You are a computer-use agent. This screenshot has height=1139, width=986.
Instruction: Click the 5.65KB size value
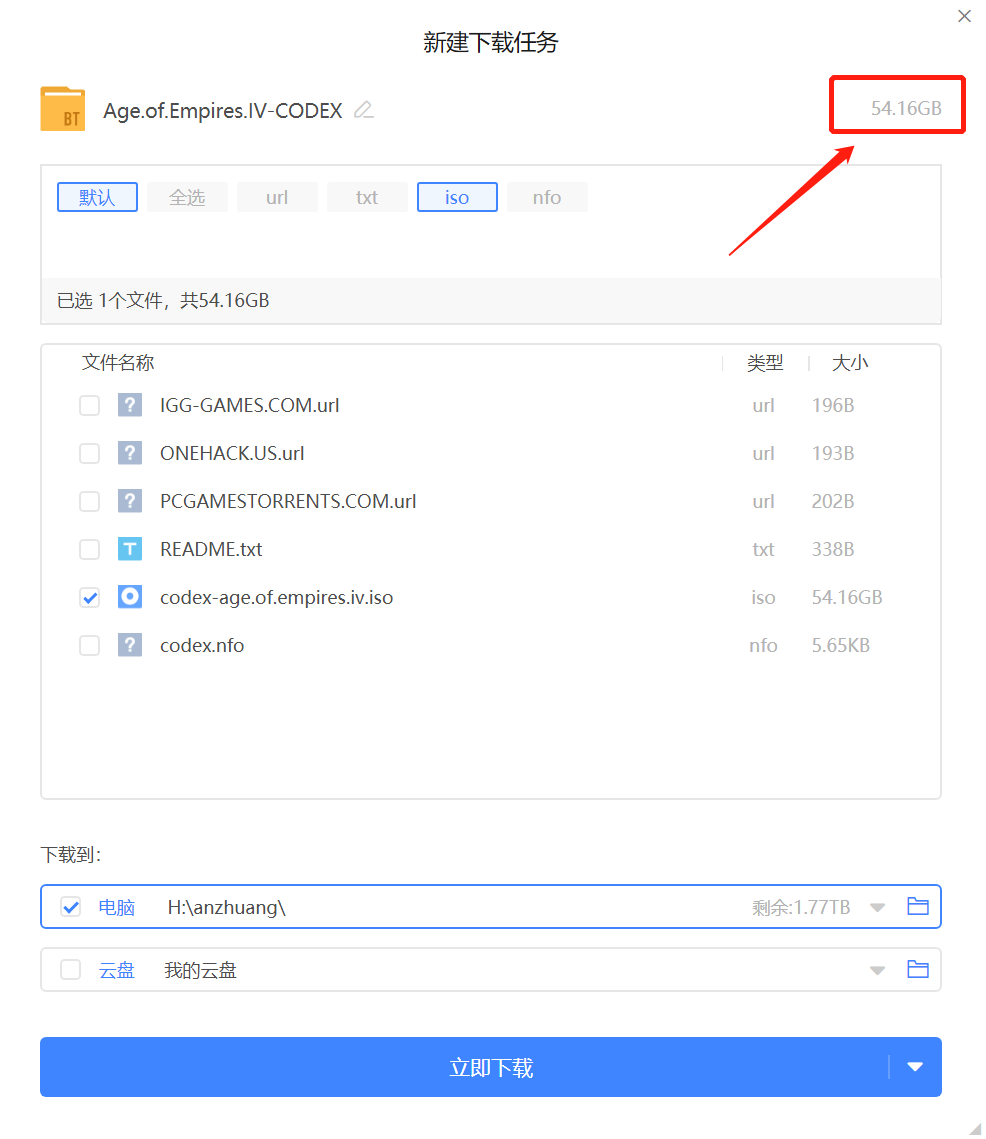click(x=841, y=645)
